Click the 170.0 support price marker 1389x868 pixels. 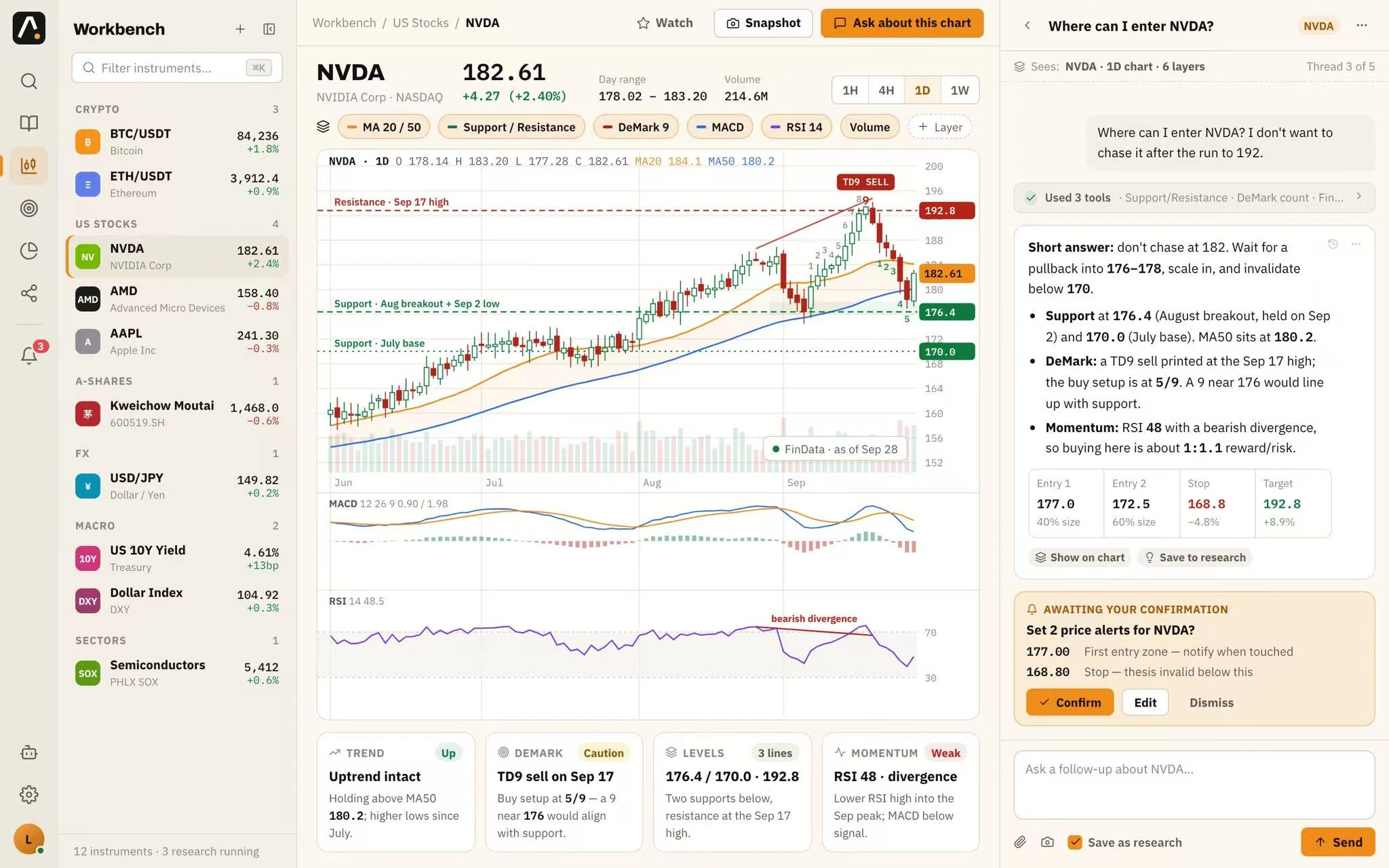coord(947,352)
